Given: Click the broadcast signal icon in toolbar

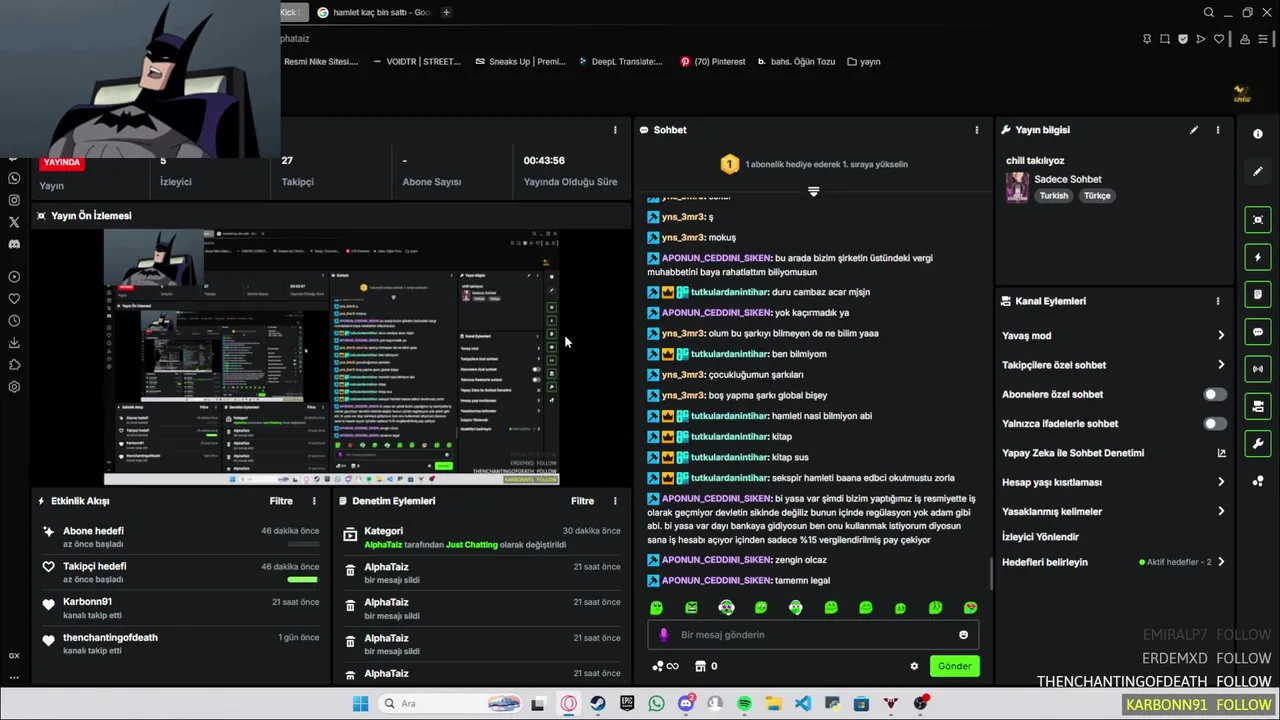Looking at the screenshot, I should (1258, 369).
